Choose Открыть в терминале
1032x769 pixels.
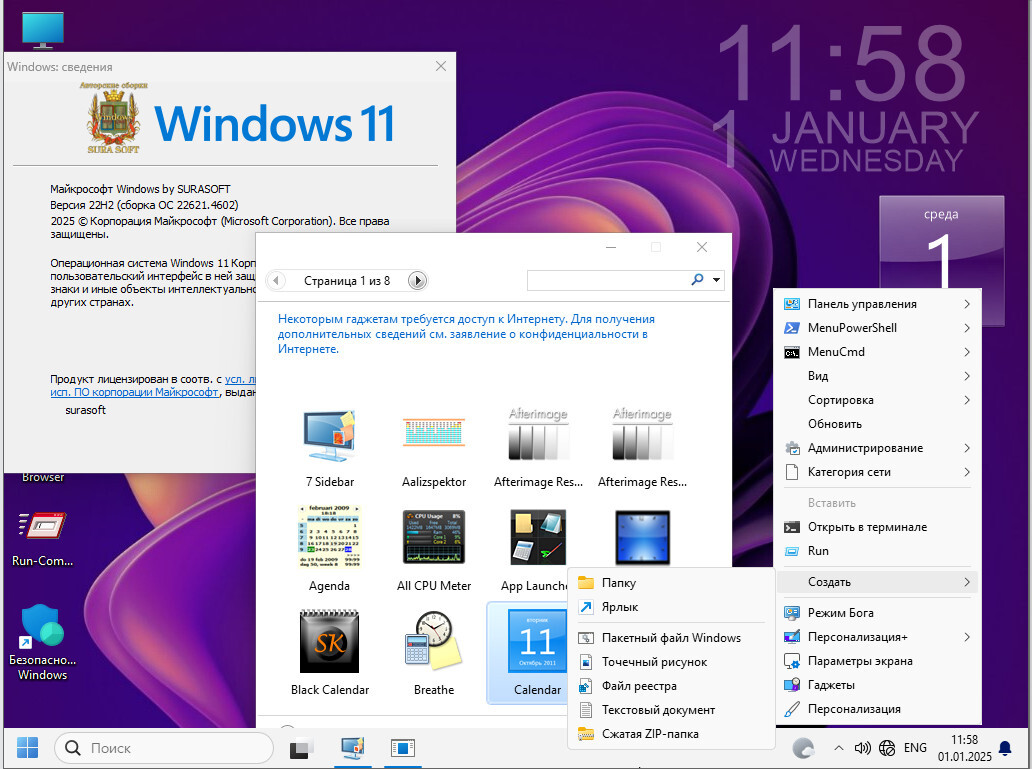(x=877, y=527)
